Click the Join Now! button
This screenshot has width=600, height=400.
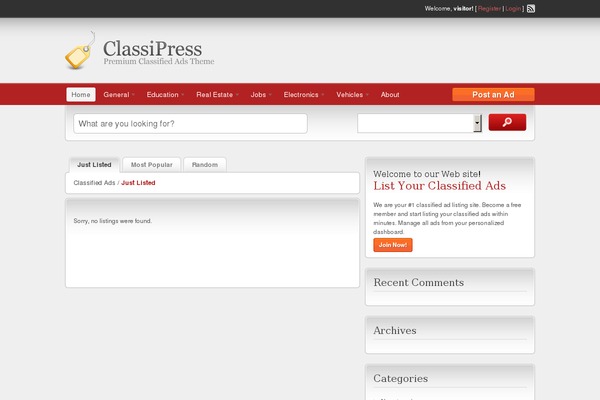coord(393,245)
